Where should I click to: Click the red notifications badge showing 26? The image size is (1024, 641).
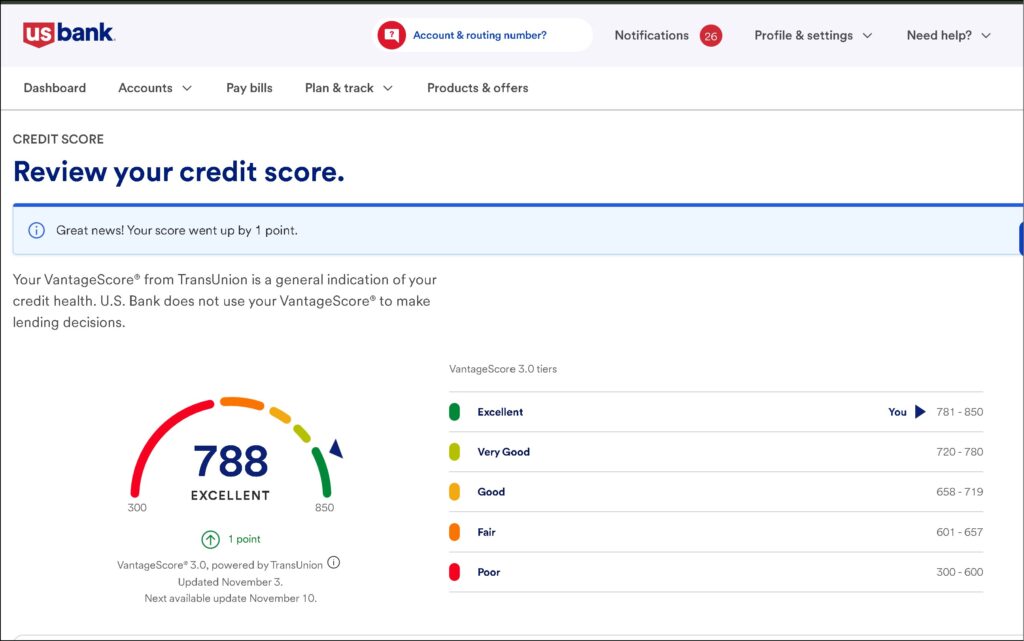[710, 36]
